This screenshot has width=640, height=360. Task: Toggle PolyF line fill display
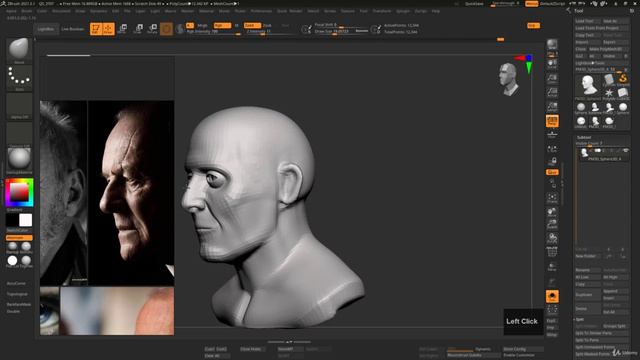[552, 252]
